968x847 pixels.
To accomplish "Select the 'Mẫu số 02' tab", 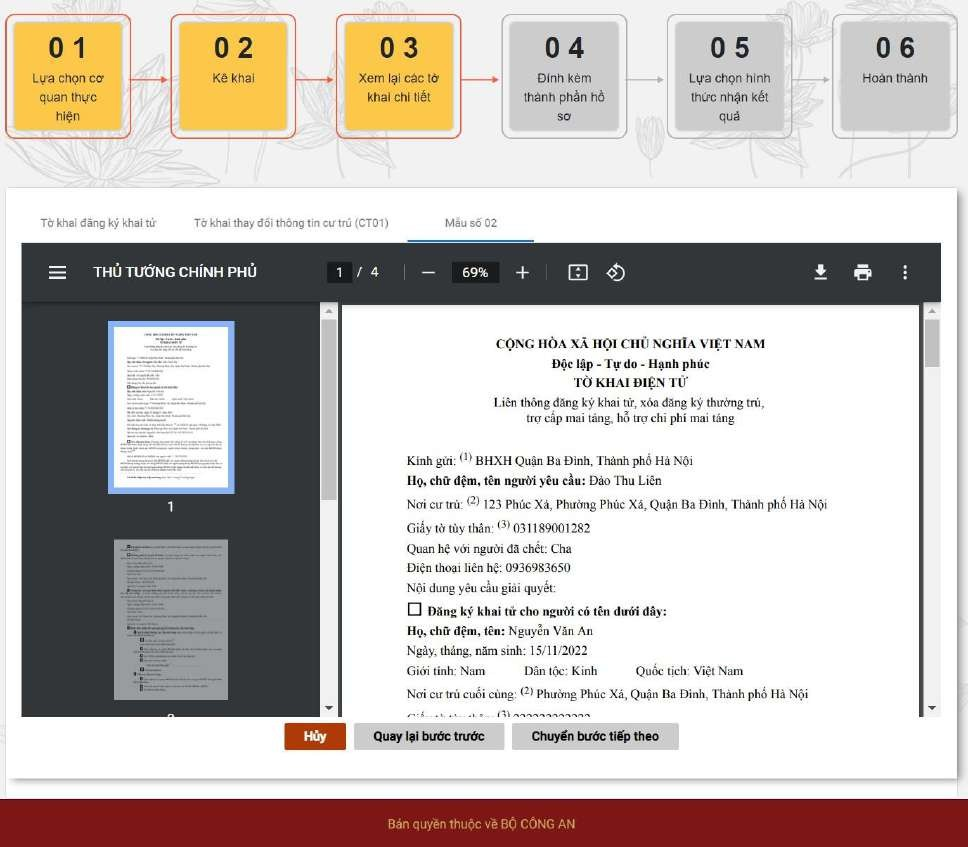I will click(470, 222).
